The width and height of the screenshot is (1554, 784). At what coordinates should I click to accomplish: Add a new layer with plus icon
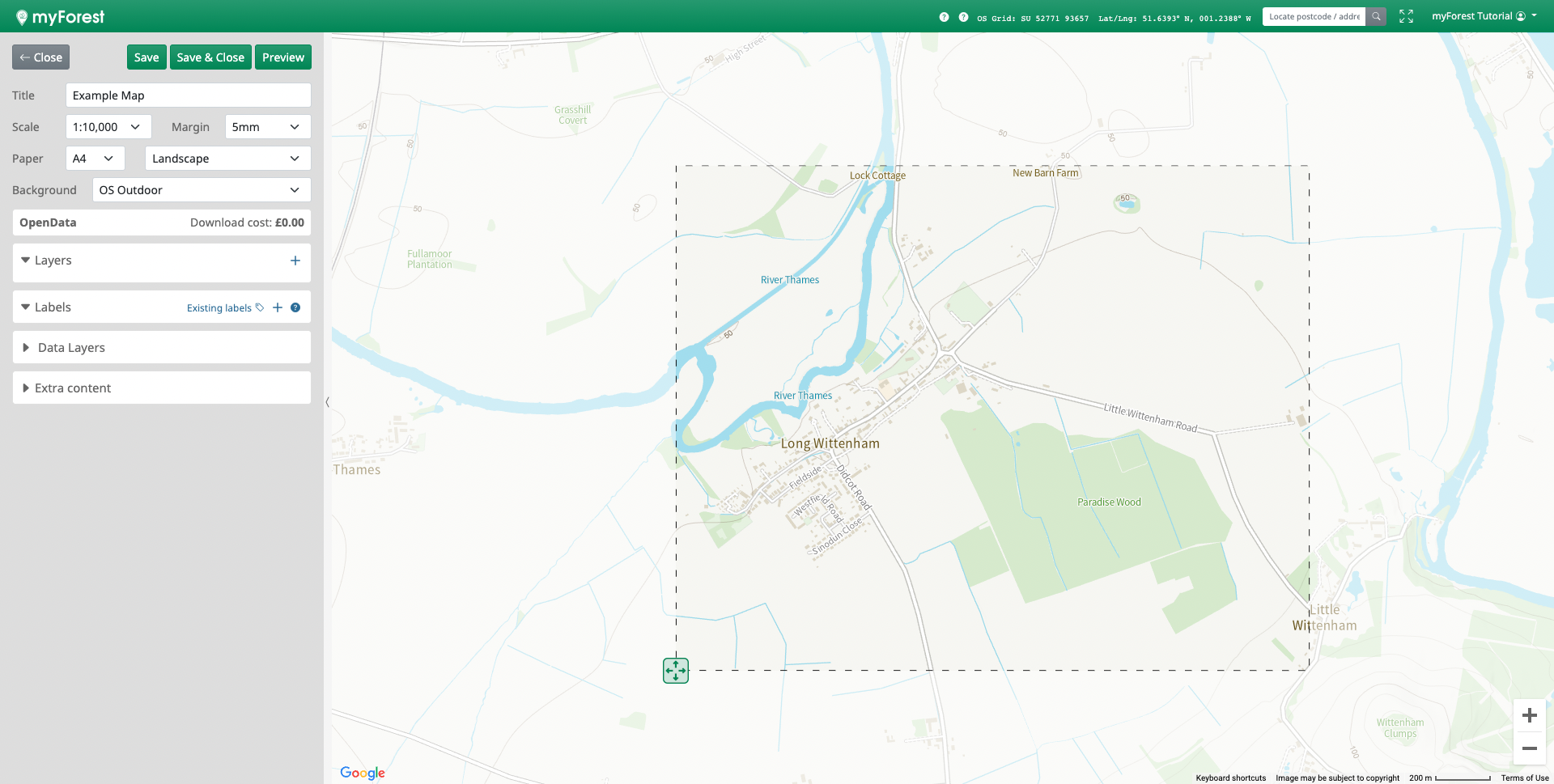pyautogui.click(x=295, y=261)
